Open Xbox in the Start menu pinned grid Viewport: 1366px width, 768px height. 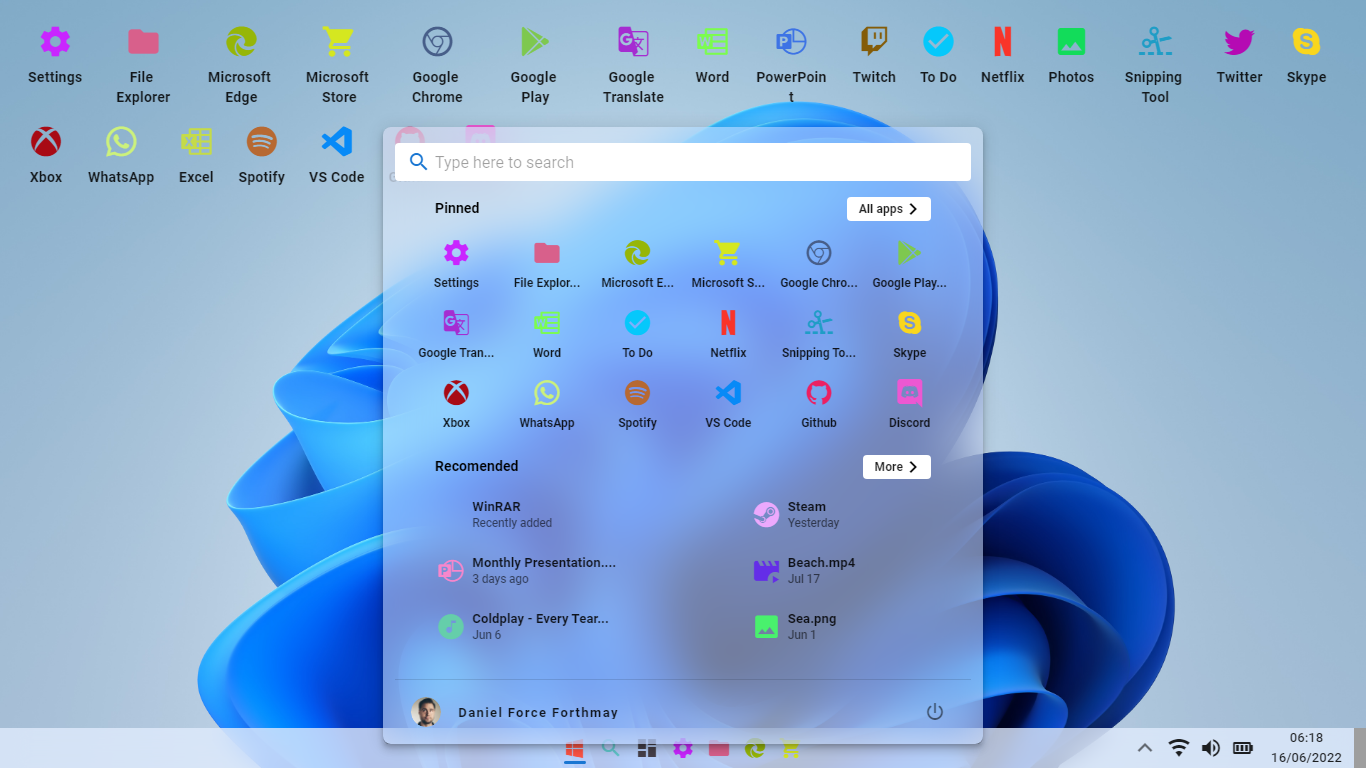coord(456,404)
